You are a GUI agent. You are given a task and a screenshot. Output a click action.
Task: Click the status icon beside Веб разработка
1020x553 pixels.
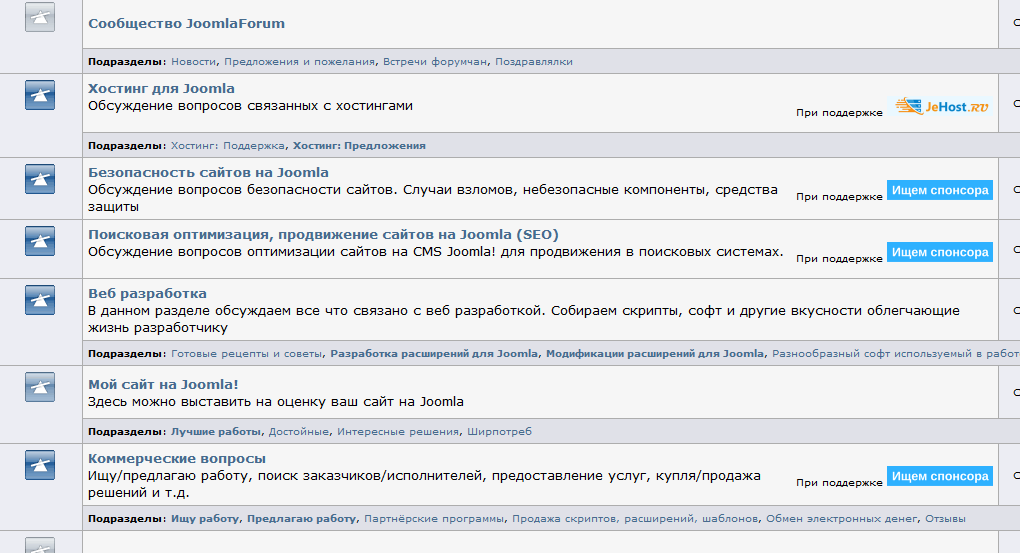40,299
